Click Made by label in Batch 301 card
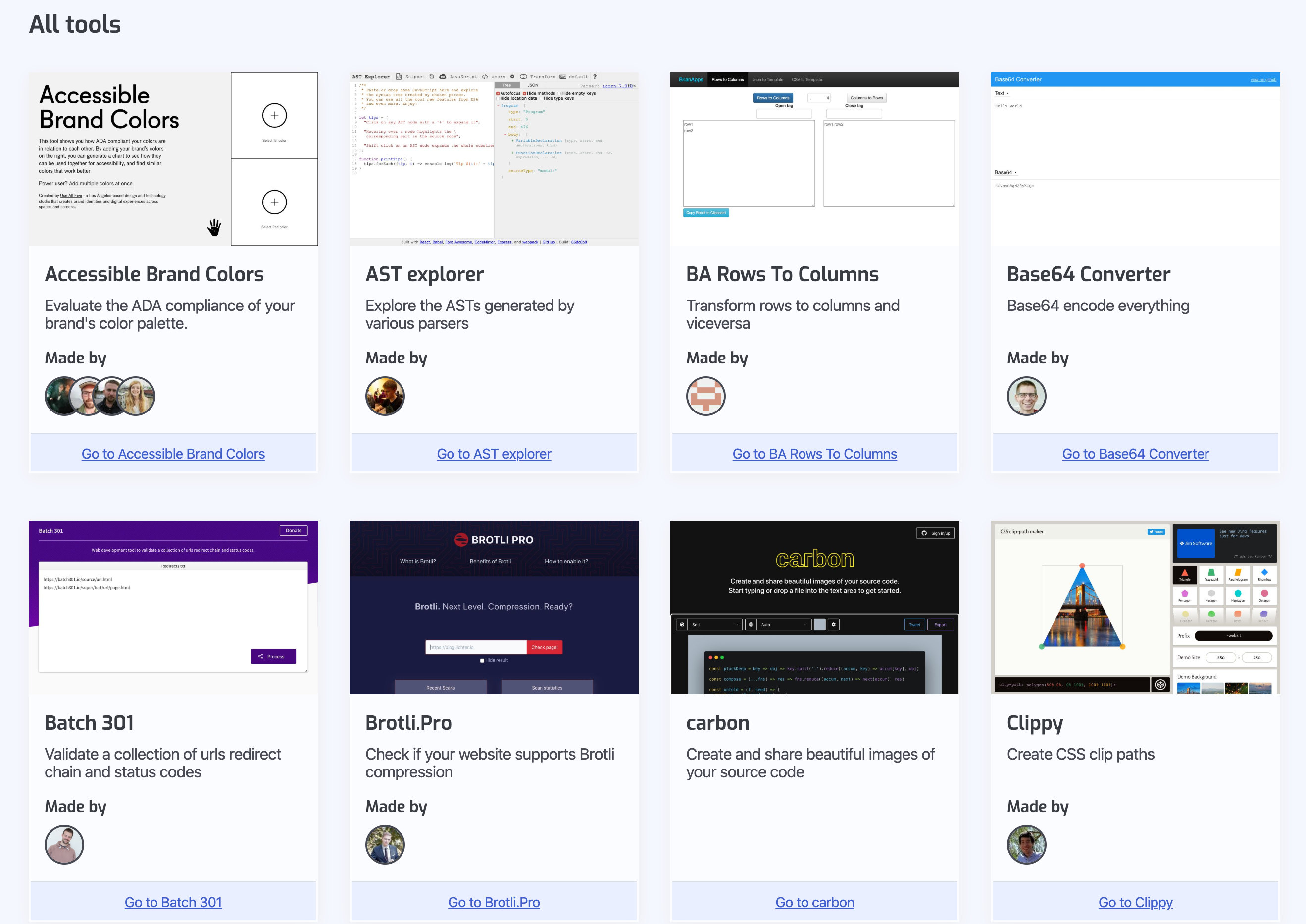Viewport: 1306px width, 924px height. pyautogui.click(x=76, y=807)
